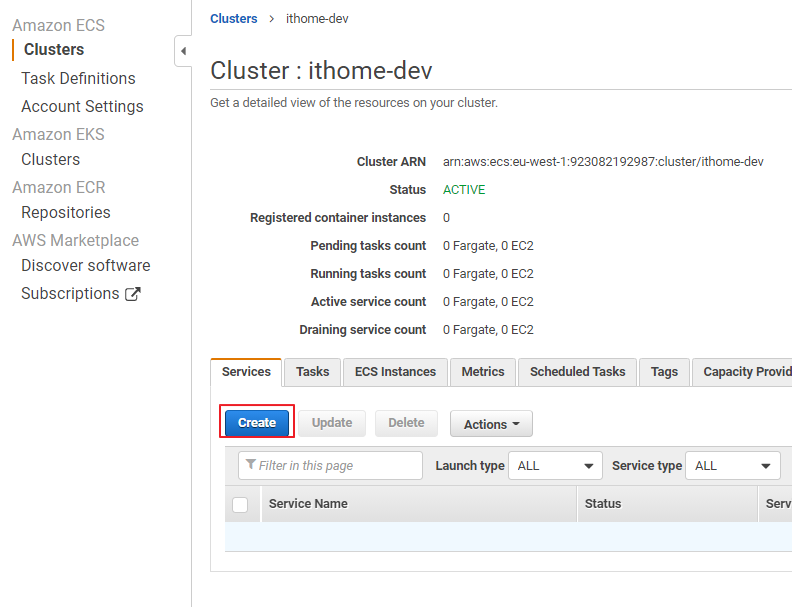Open the Capacity Providers tab
Image resolution: width=792 pixels, height=607 pixels.
tap(742, 372)
